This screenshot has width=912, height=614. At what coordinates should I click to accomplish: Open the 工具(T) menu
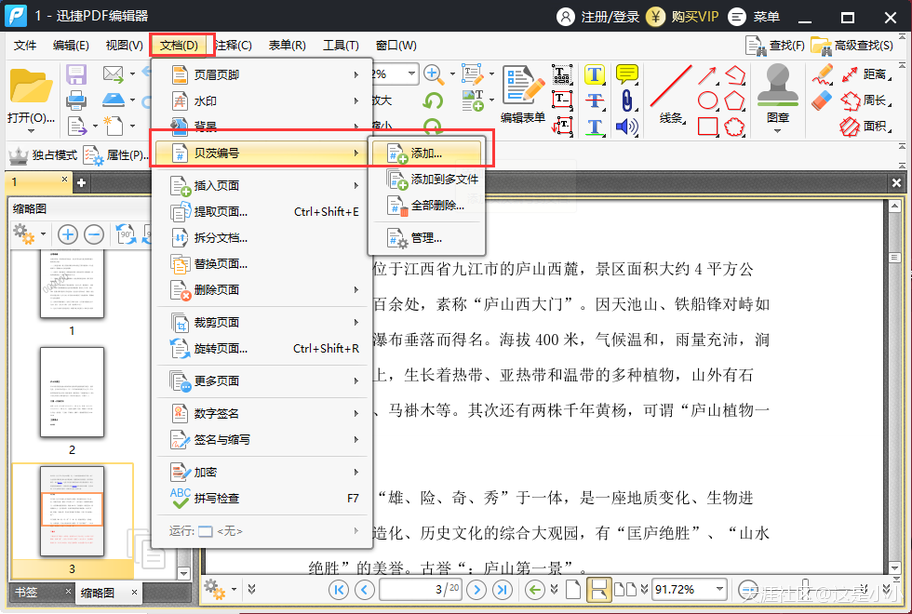pos(341,45)
